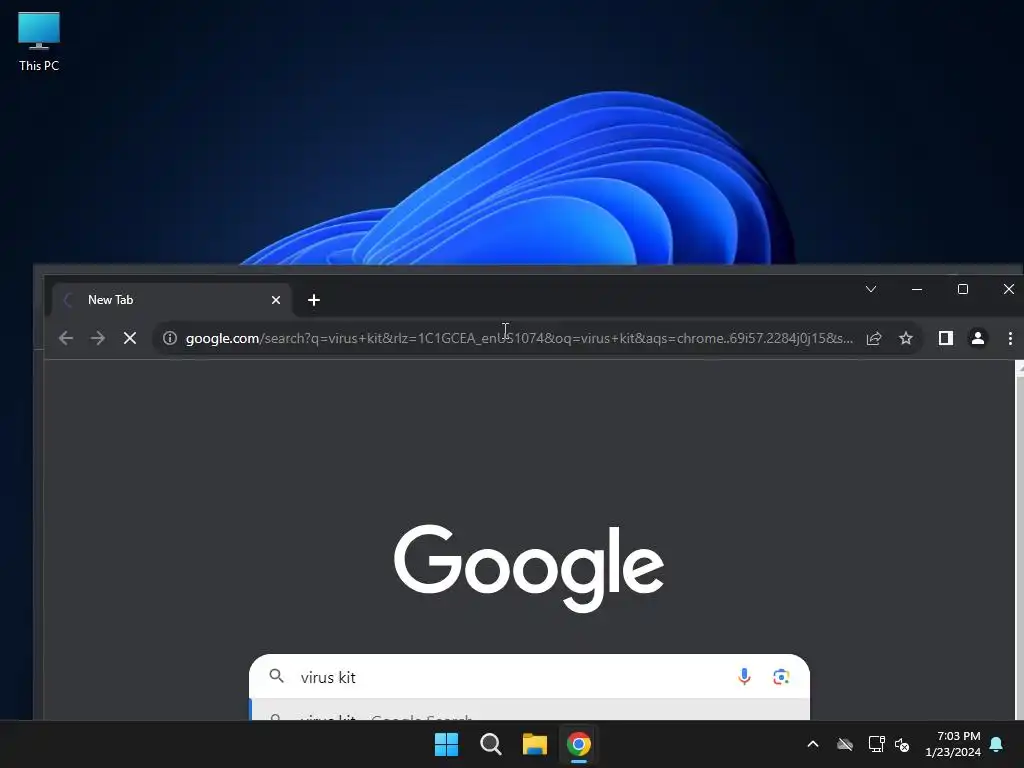Open Chrome side panel
The height and width of the screenshot is (768, 1024).
pos(946,338)
